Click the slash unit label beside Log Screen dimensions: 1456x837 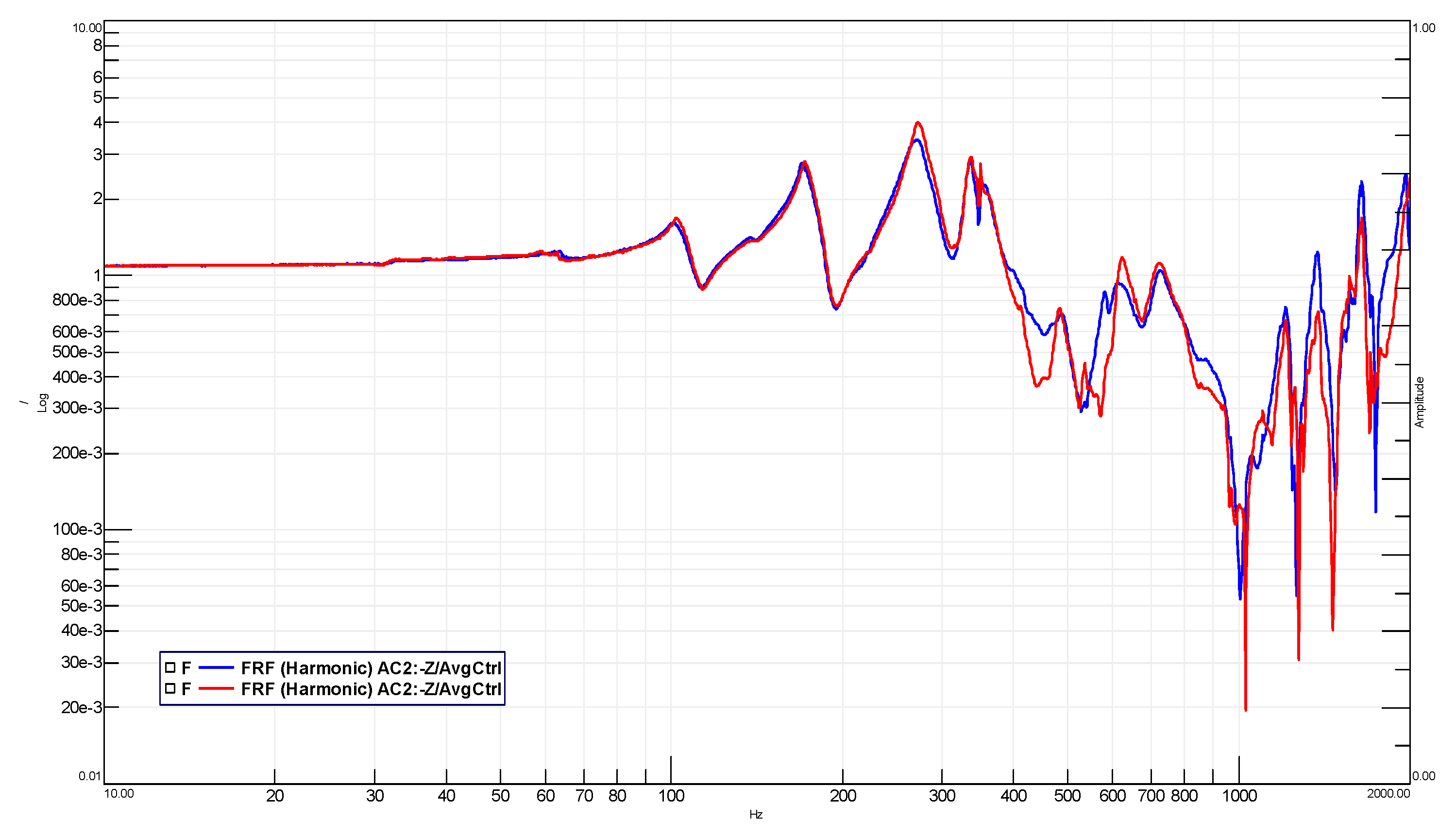point(24,402)
